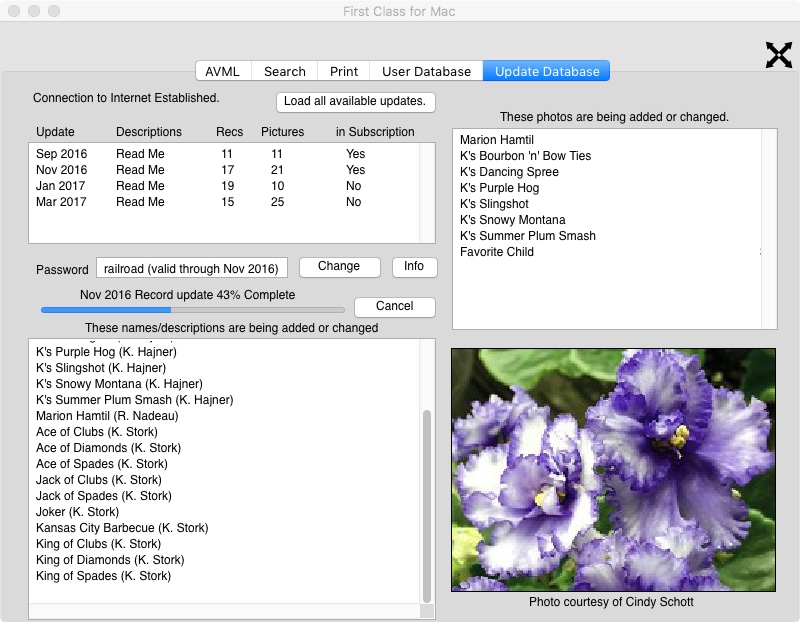800x622 pixels.
Task: Select Marion Hamtil in the photos list
Action: pos(496,140)
